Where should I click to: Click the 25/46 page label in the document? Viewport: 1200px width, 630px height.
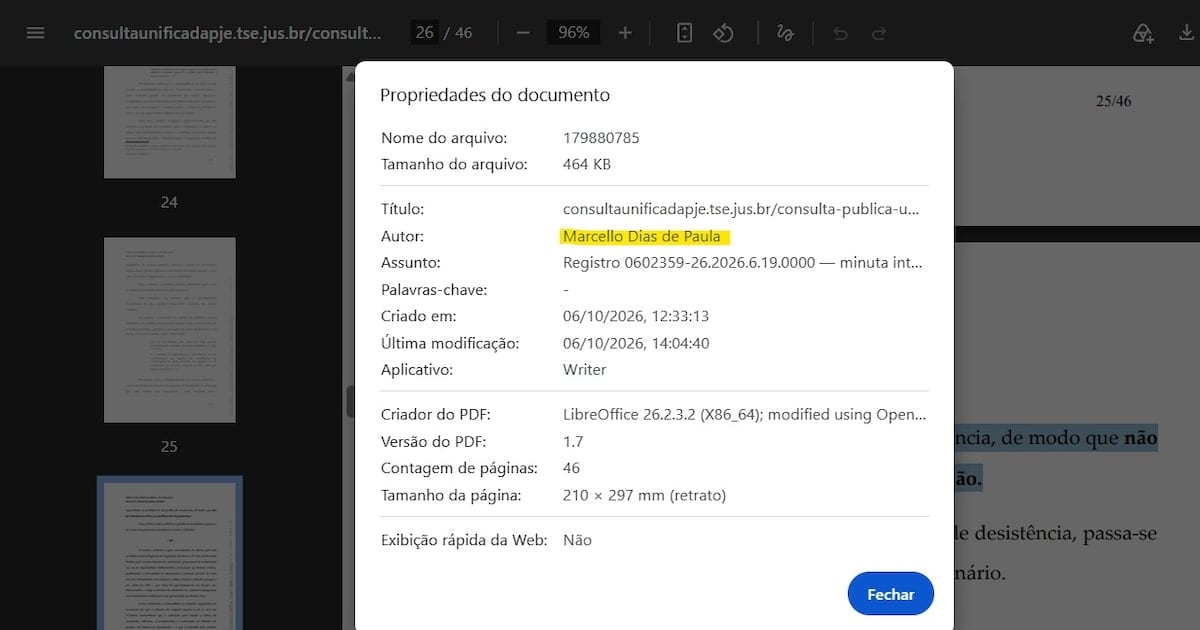click(x=1113, y=101)
